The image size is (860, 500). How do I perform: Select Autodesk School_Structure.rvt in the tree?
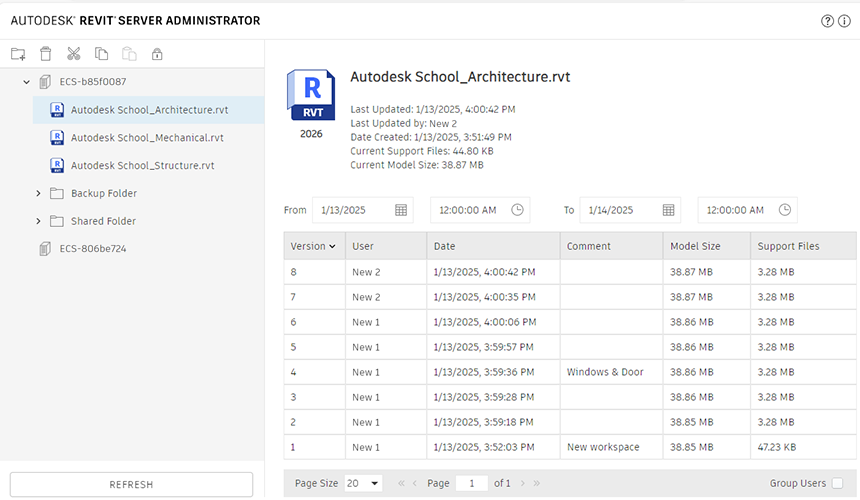click(143, 166)
